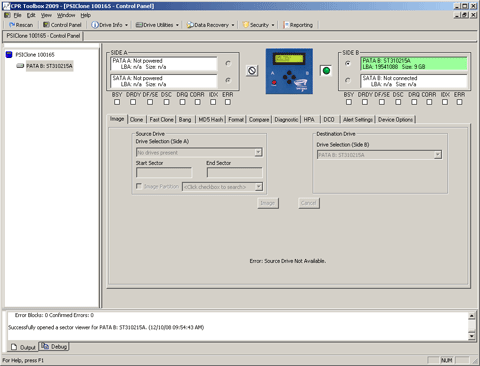Toggle Side A DRDY checkbox

(133, 102)
